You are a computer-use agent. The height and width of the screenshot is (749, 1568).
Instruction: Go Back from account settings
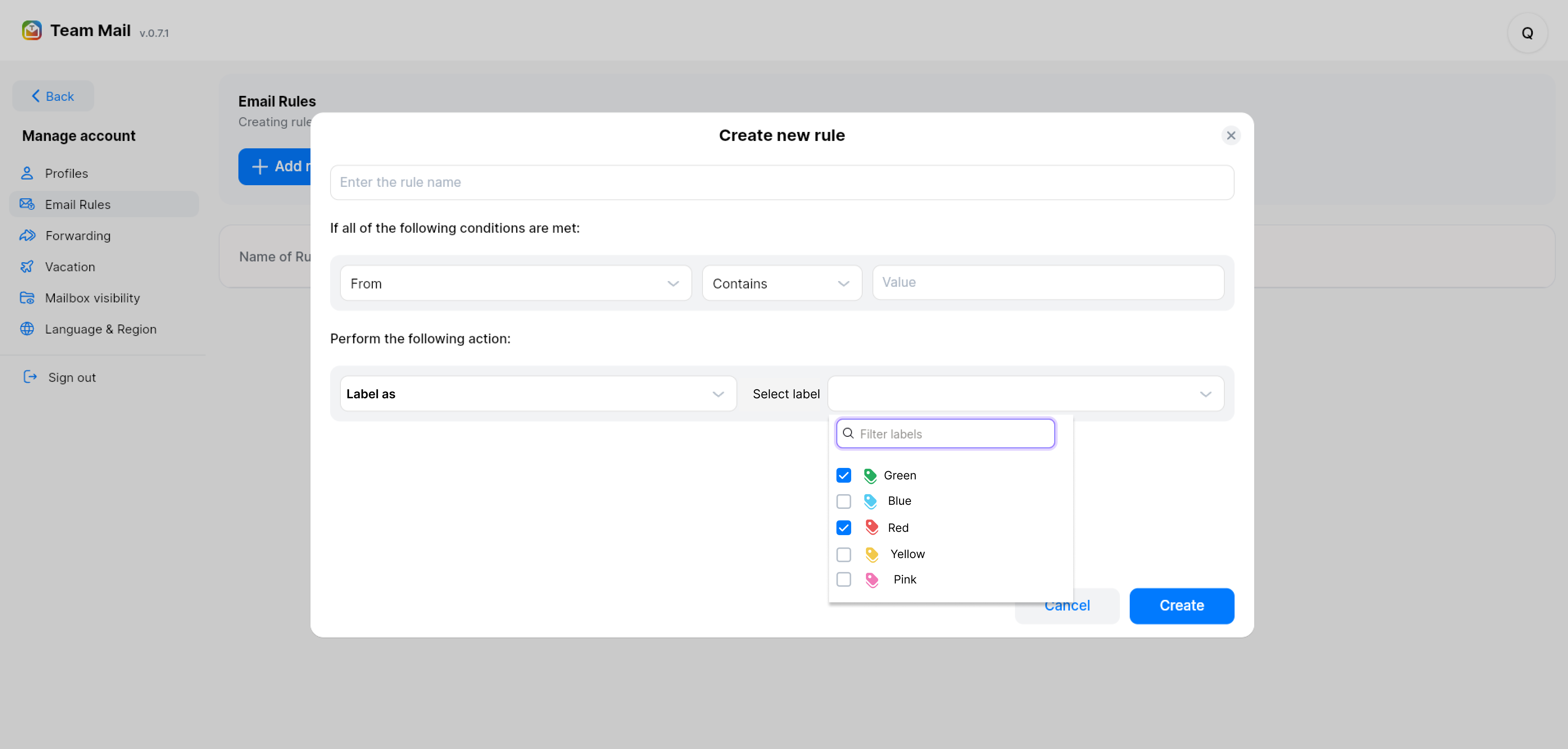pos(53,96)
